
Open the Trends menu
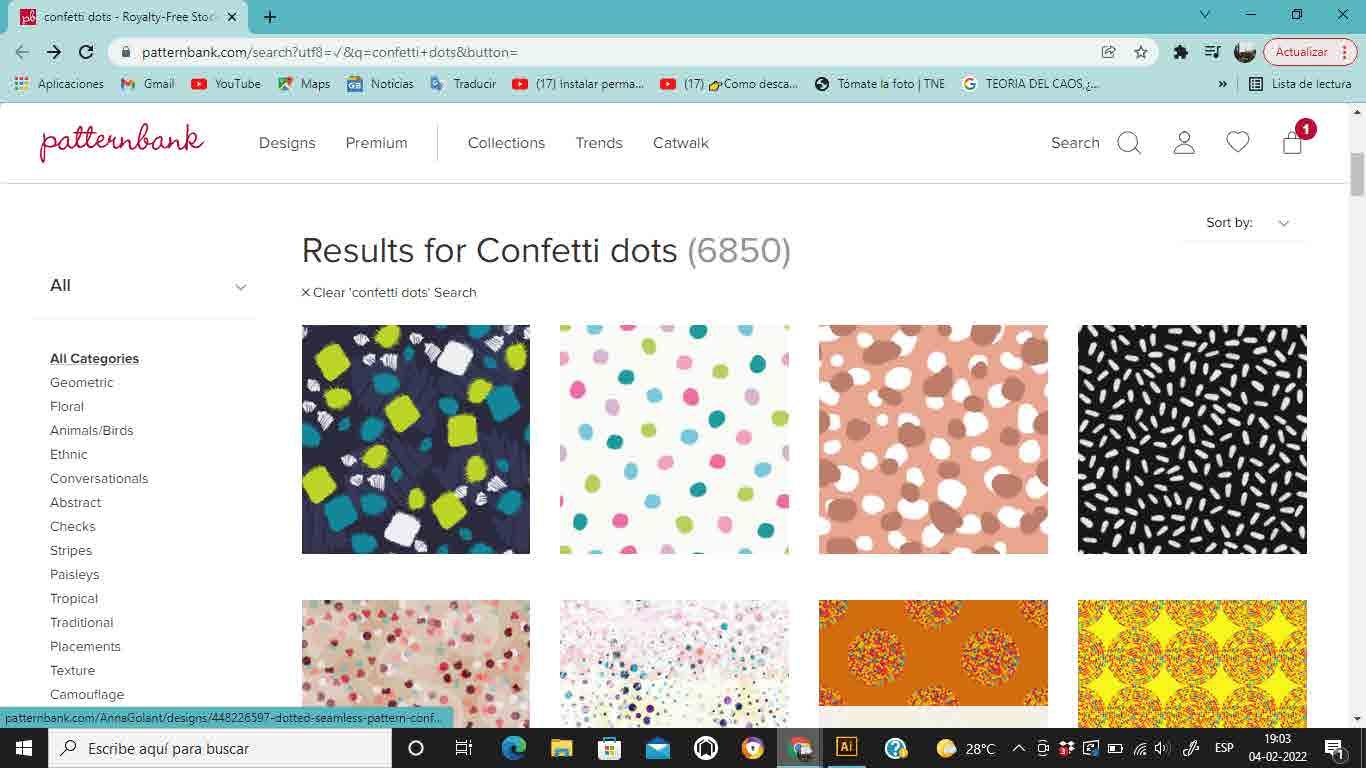pyautogui.click(x=599, y=143)
